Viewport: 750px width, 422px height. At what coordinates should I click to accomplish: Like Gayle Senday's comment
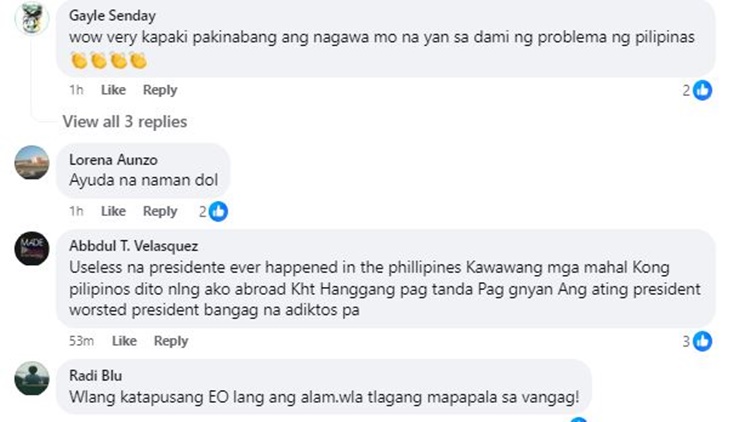[113, 90]
